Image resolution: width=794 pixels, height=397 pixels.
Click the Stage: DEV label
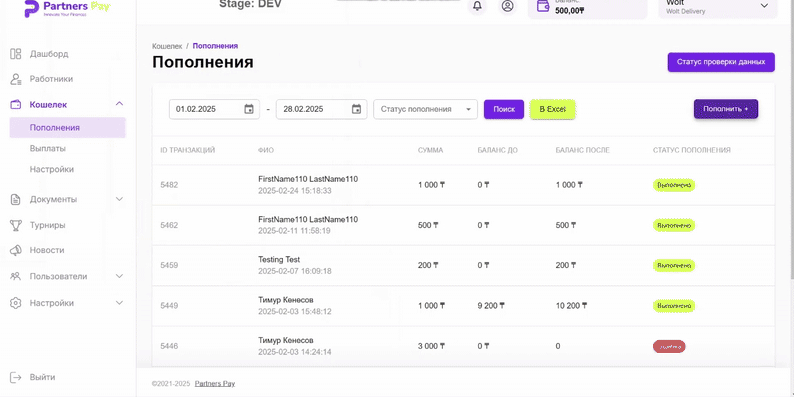click(x=250, y=5)
